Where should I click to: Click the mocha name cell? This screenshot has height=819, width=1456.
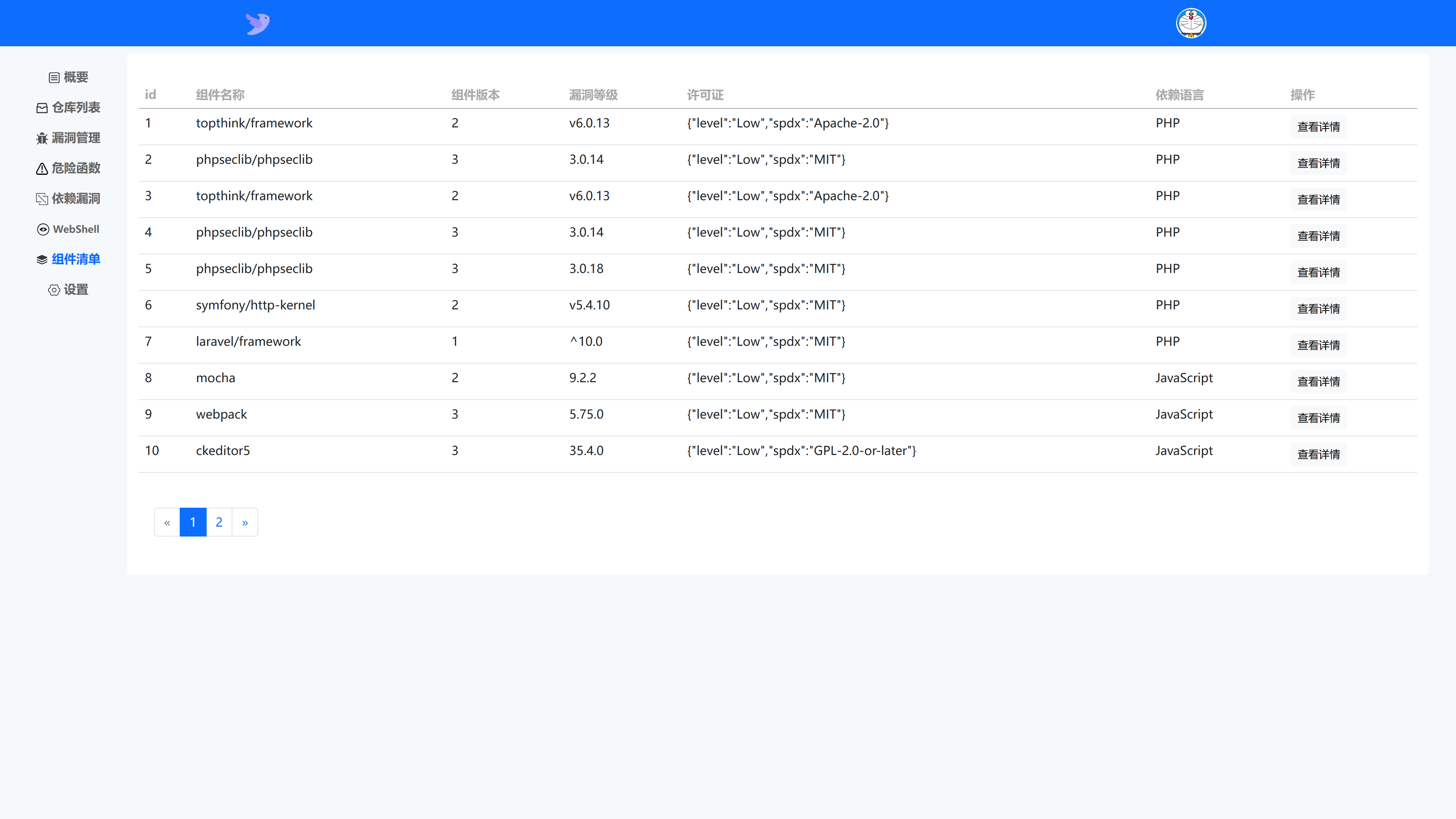(215, 378)
